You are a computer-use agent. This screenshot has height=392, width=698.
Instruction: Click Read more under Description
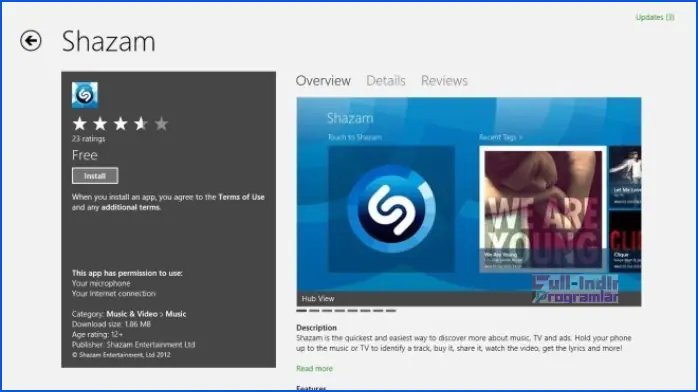[x=314, y=368]
